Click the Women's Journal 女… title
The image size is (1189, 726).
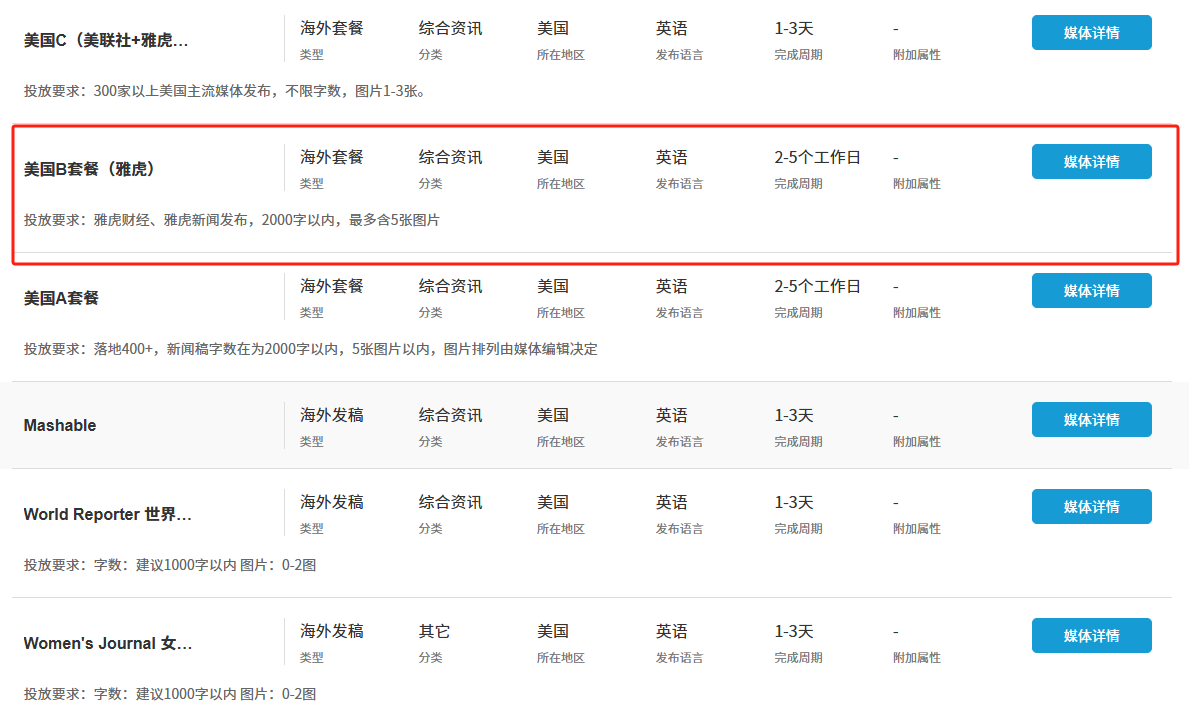pos(108,643)
